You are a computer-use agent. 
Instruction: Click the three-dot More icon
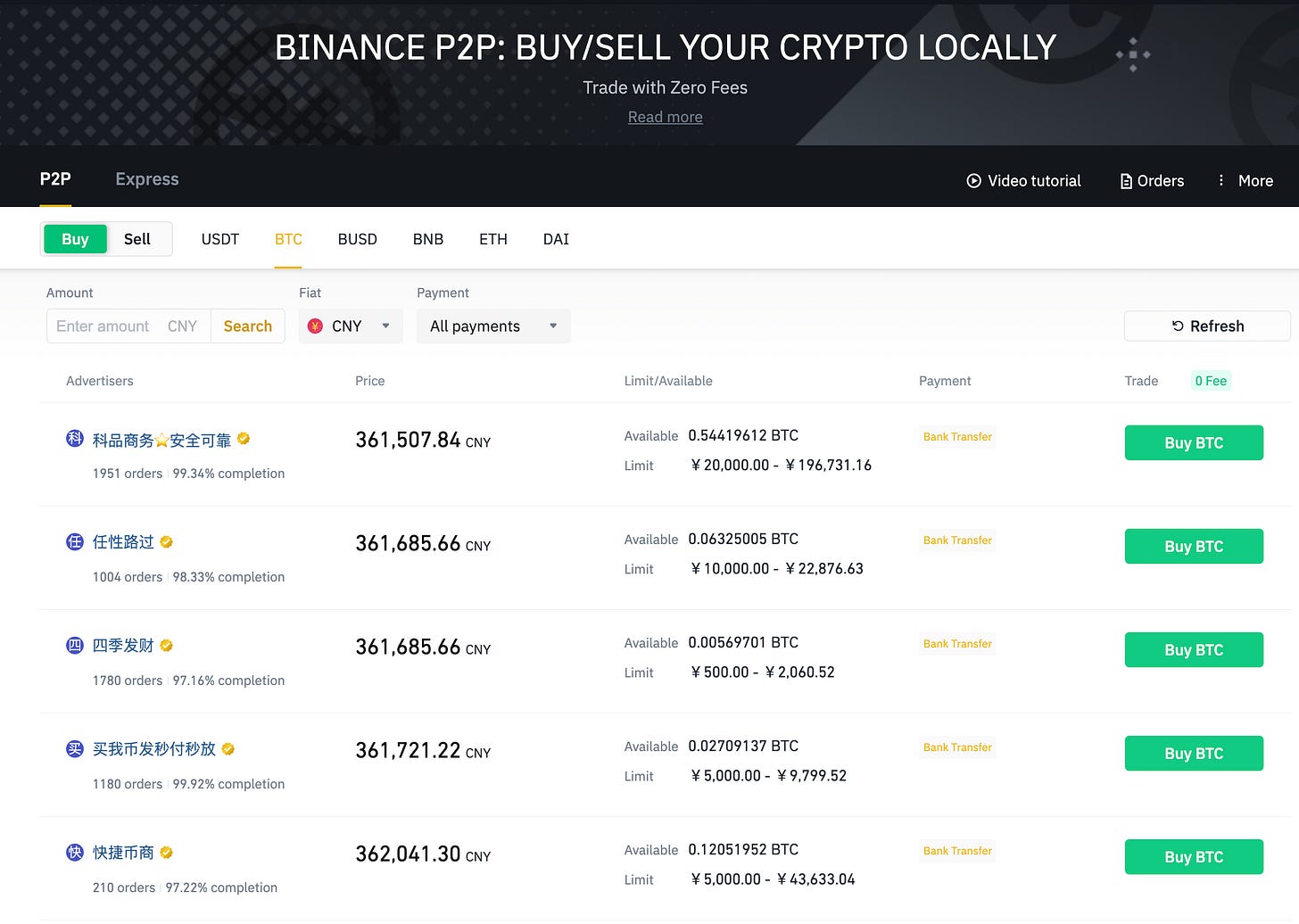[1221, 180]
